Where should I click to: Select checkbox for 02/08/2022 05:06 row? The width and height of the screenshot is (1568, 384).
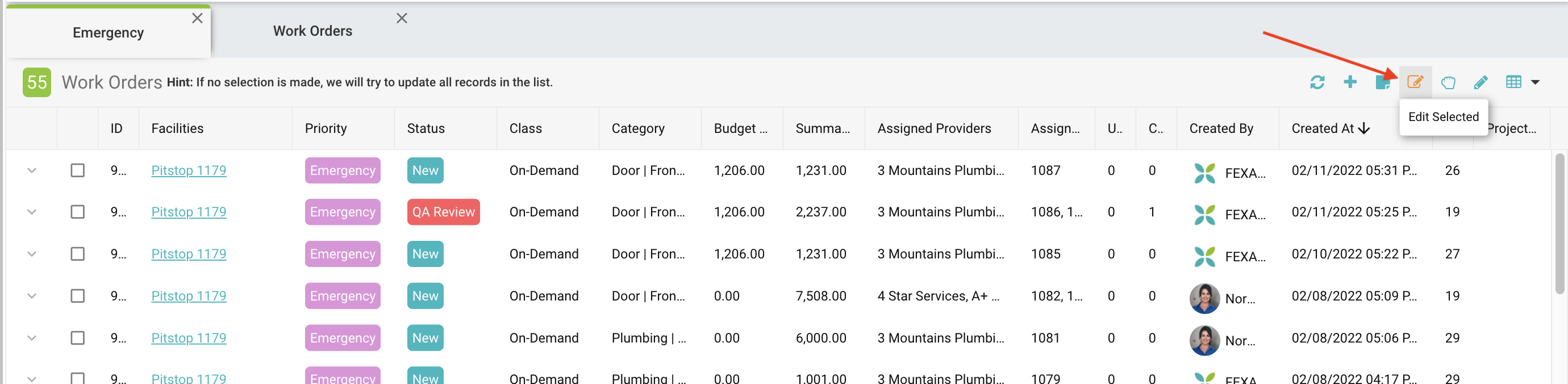click(77, 338)
